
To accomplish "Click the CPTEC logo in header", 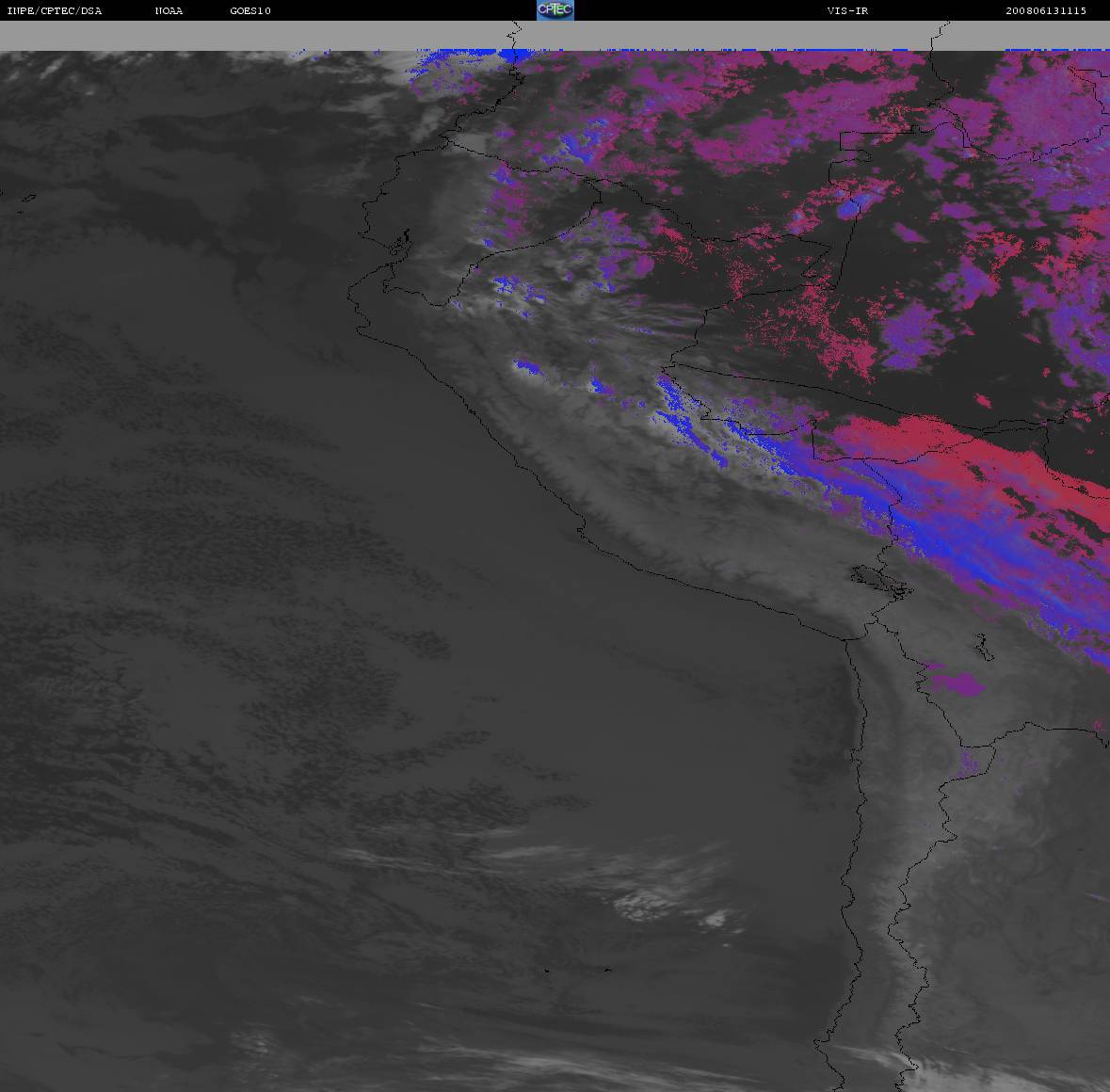I will (x=555, y=10).
